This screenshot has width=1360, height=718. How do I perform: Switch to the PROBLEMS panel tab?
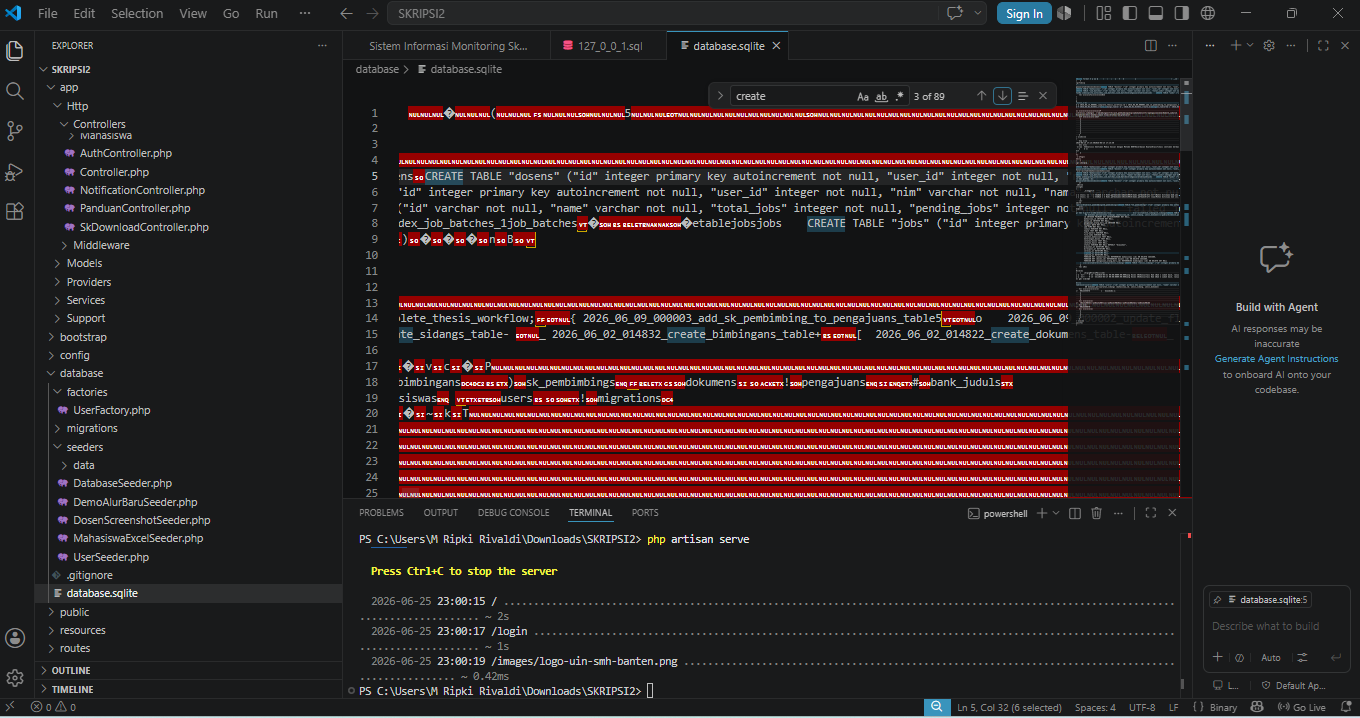(381, 513)
